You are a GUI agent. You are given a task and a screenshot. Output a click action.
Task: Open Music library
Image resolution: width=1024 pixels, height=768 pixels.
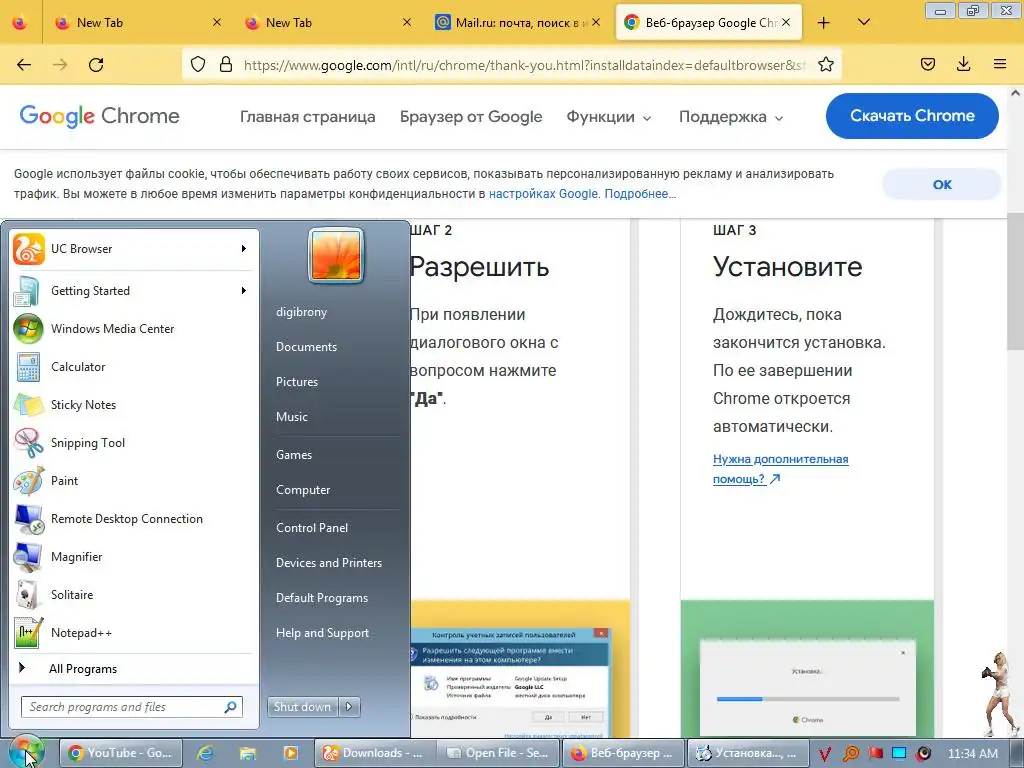tap(292, 417)
